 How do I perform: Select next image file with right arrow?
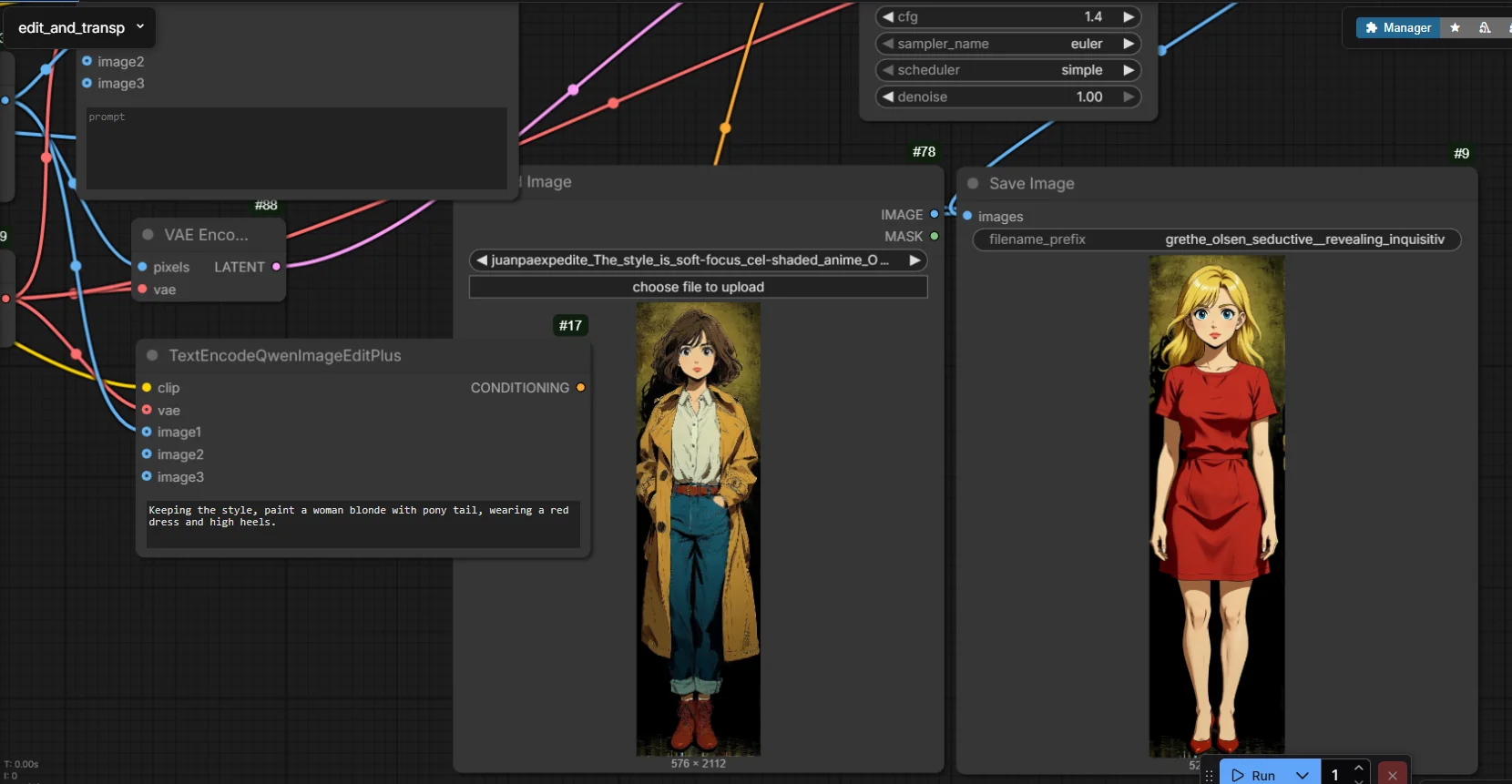pyautogui.click(x=914, y=260)
